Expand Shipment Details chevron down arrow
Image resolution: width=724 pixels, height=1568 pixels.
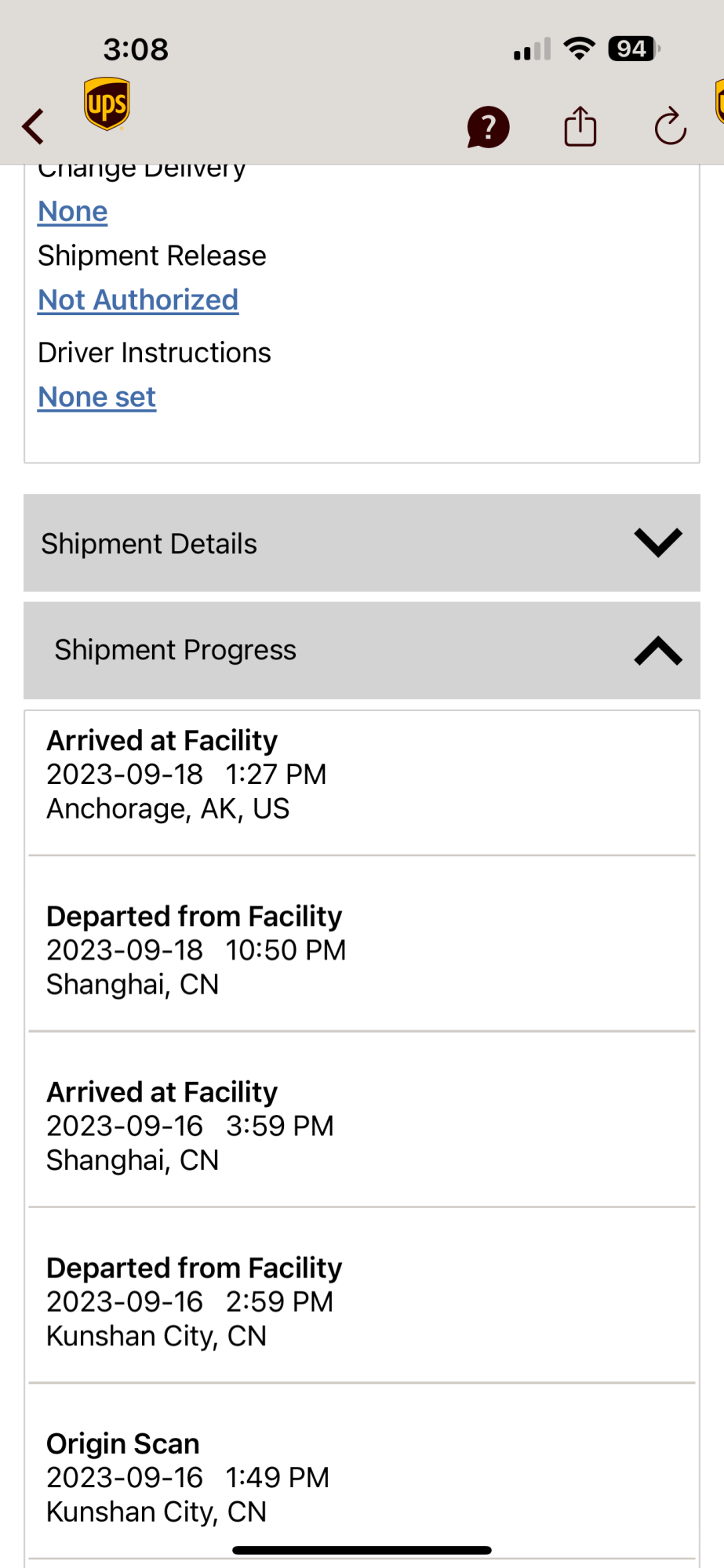click(657, 543)
